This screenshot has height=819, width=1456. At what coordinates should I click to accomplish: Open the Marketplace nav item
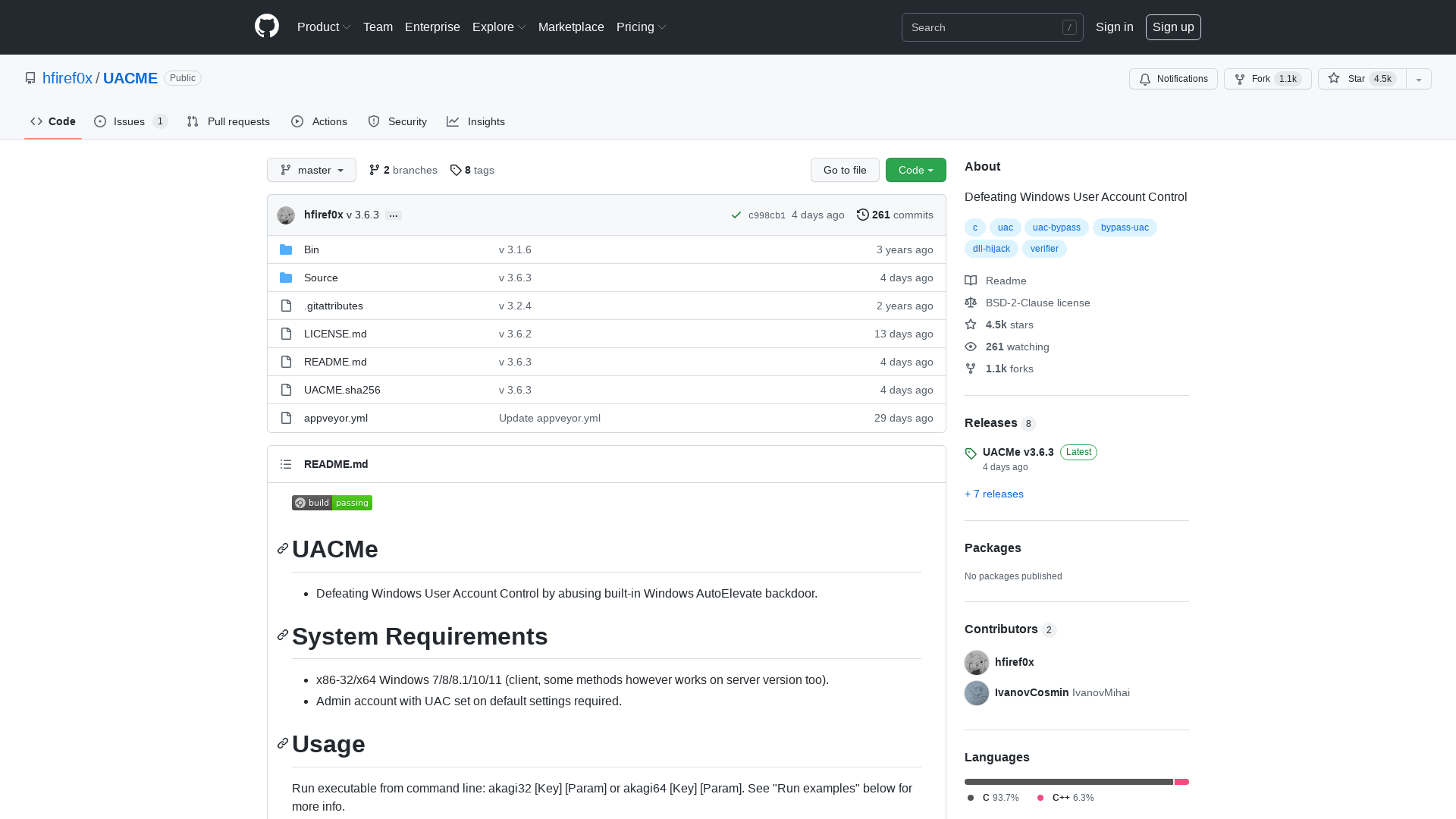point(571,27)
